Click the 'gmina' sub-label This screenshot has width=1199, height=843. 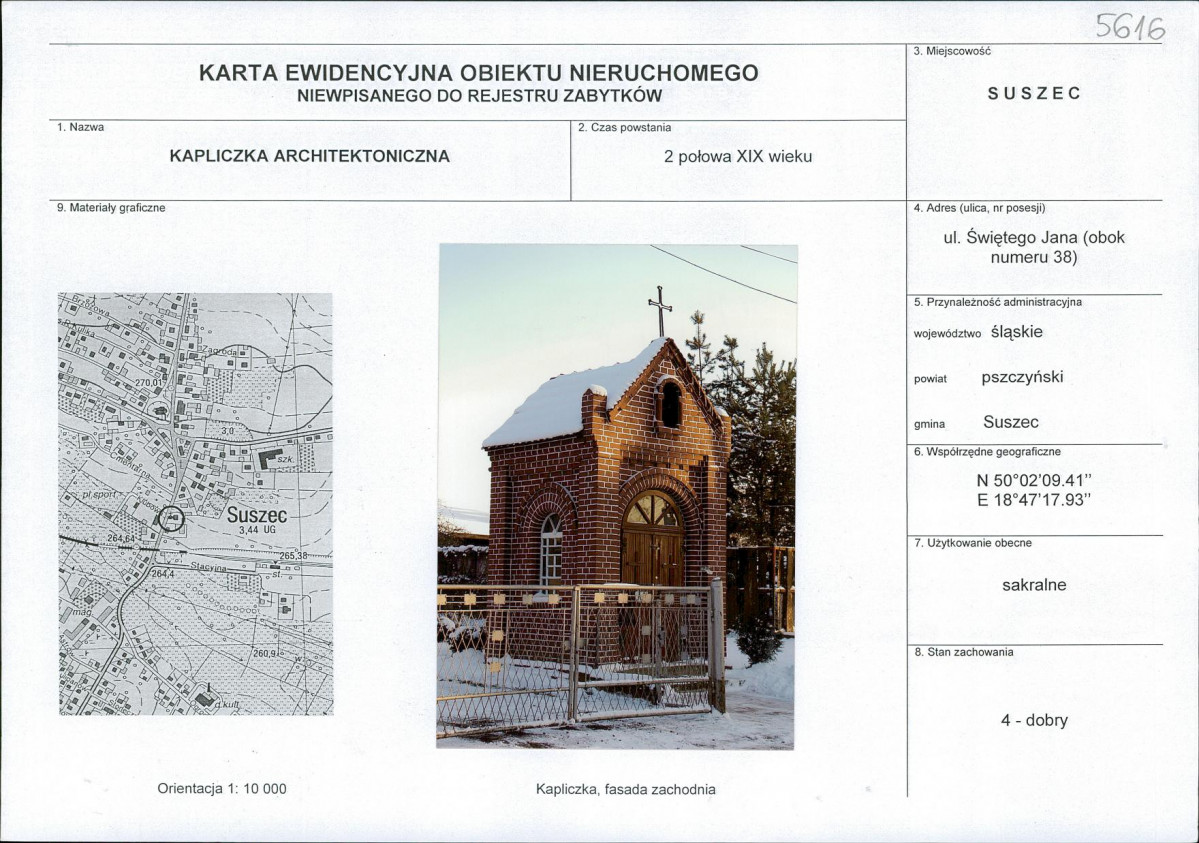[x=929, y=425]
